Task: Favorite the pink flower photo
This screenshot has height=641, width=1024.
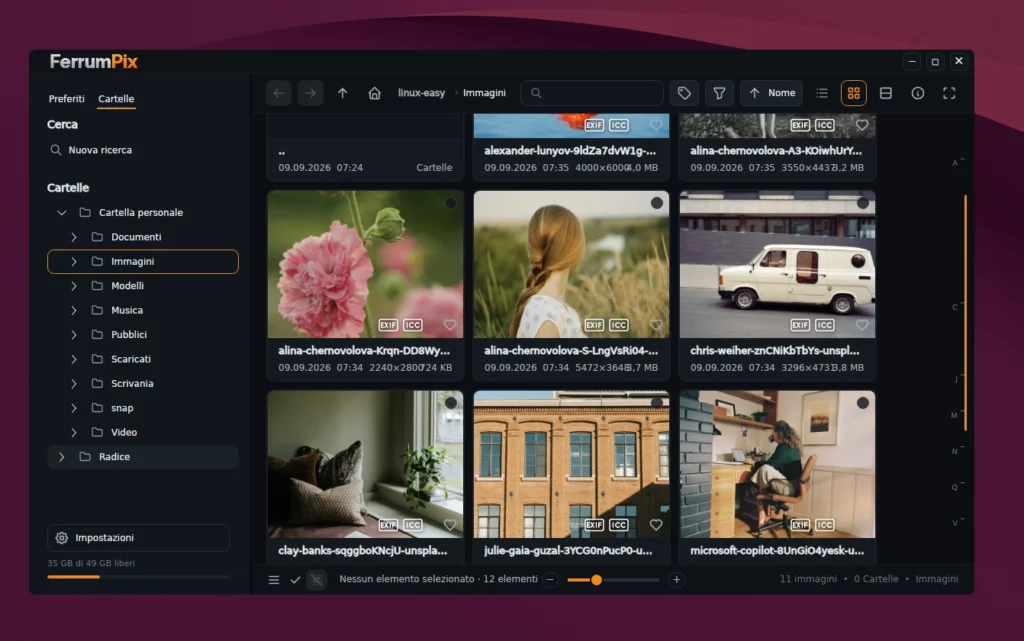Action: coord(450,325)
